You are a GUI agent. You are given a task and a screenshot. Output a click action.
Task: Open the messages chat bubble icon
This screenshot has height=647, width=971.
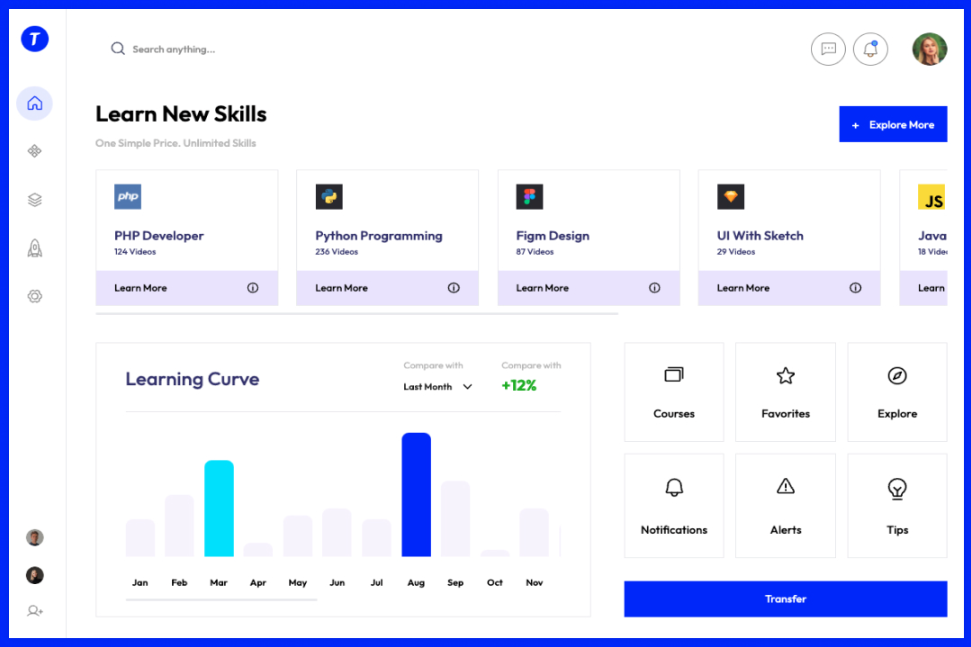pyautogui.click(x=828, y=48)
